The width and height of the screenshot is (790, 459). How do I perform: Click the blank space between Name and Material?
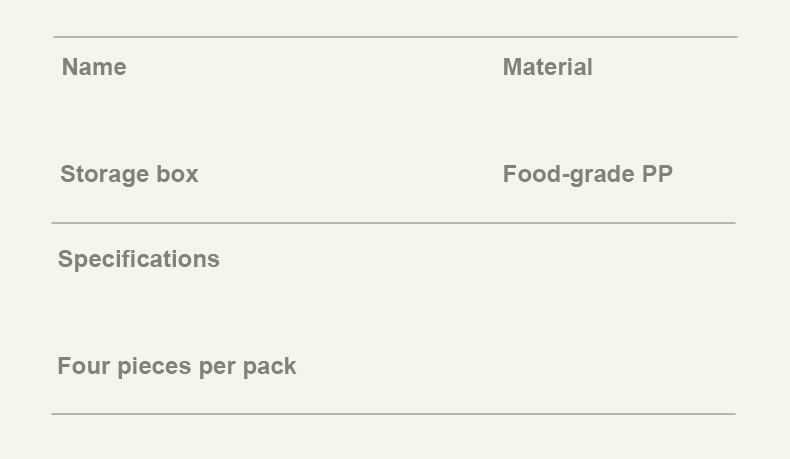[x=300, y=67]
